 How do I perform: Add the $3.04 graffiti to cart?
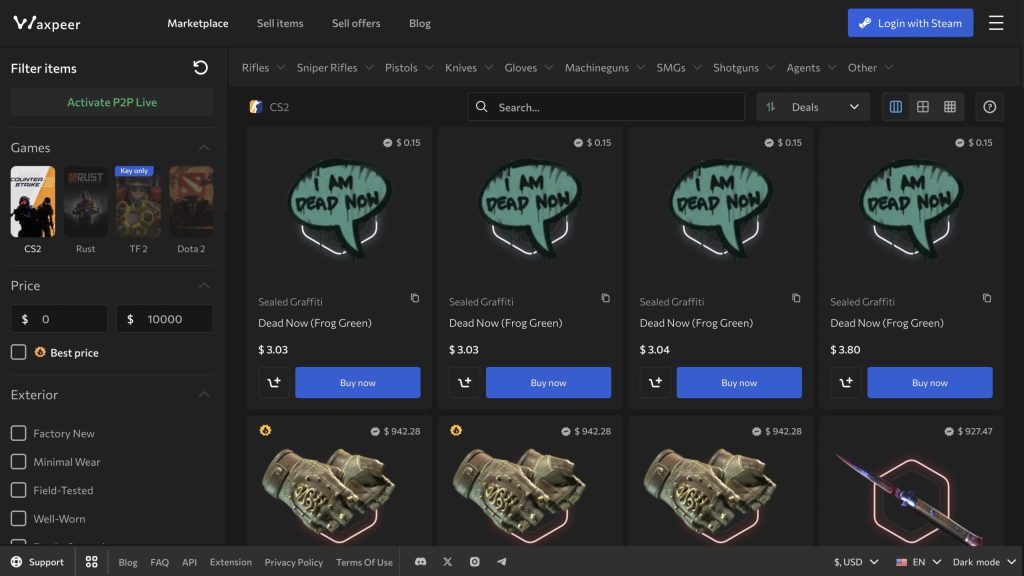[655, 383]
